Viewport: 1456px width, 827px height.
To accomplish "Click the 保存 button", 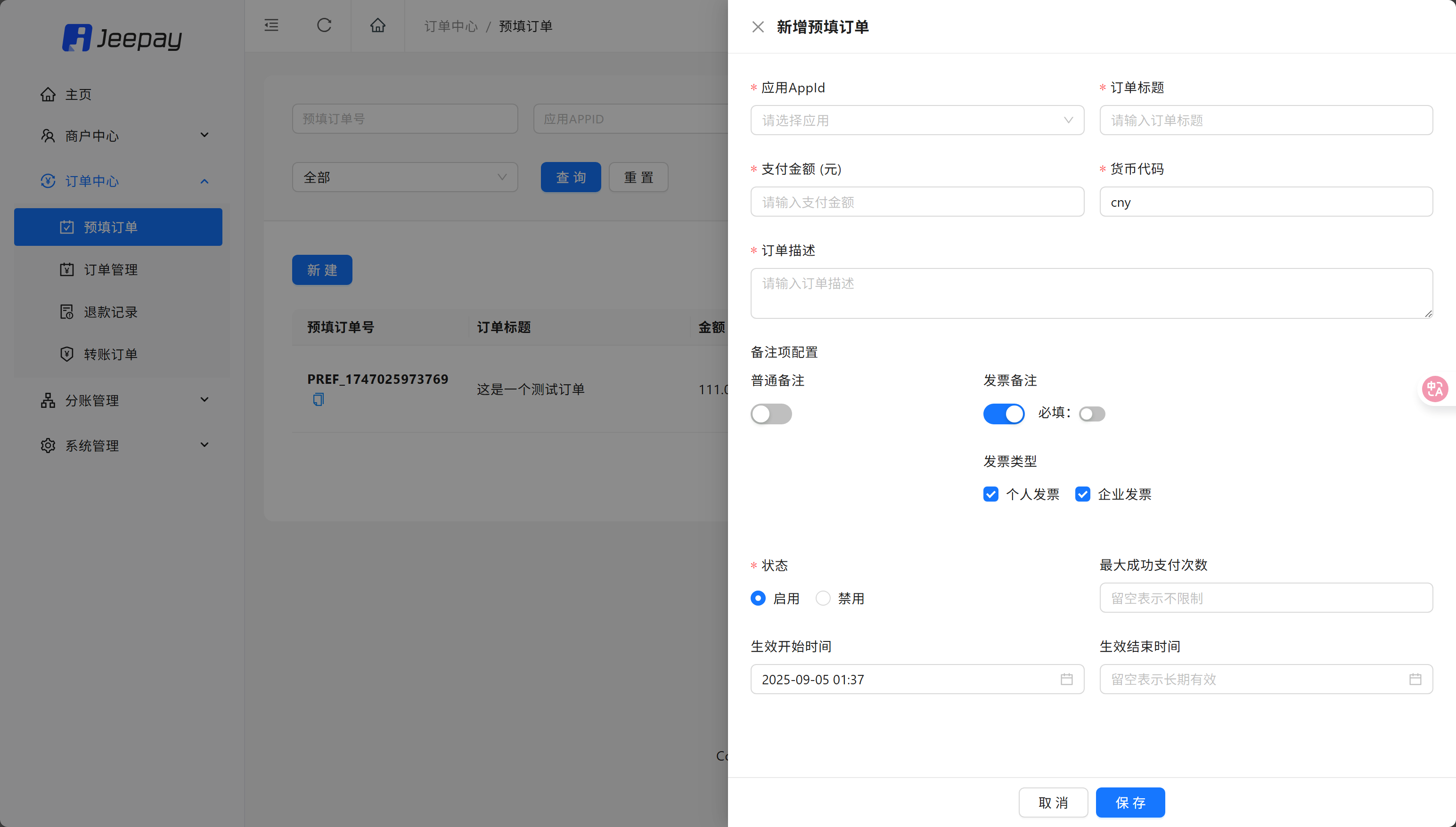I will coord(1130,803).
